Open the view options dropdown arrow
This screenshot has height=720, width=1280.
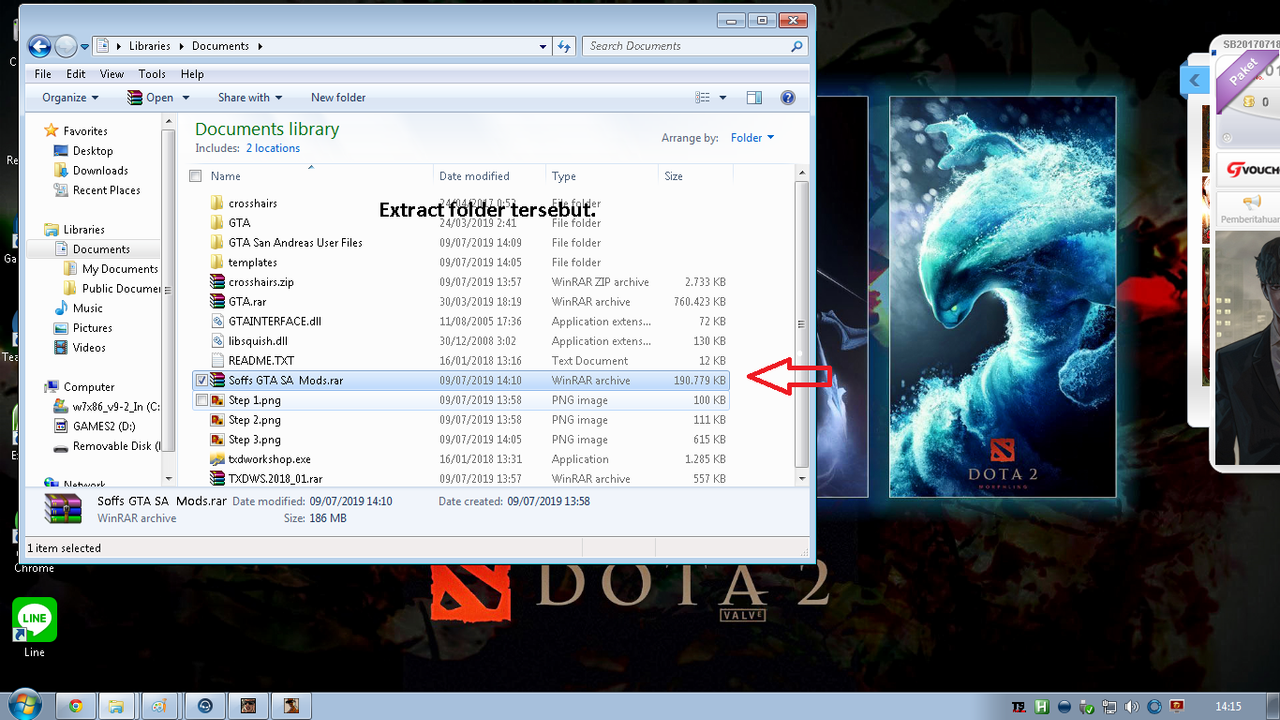coord(723,98)
